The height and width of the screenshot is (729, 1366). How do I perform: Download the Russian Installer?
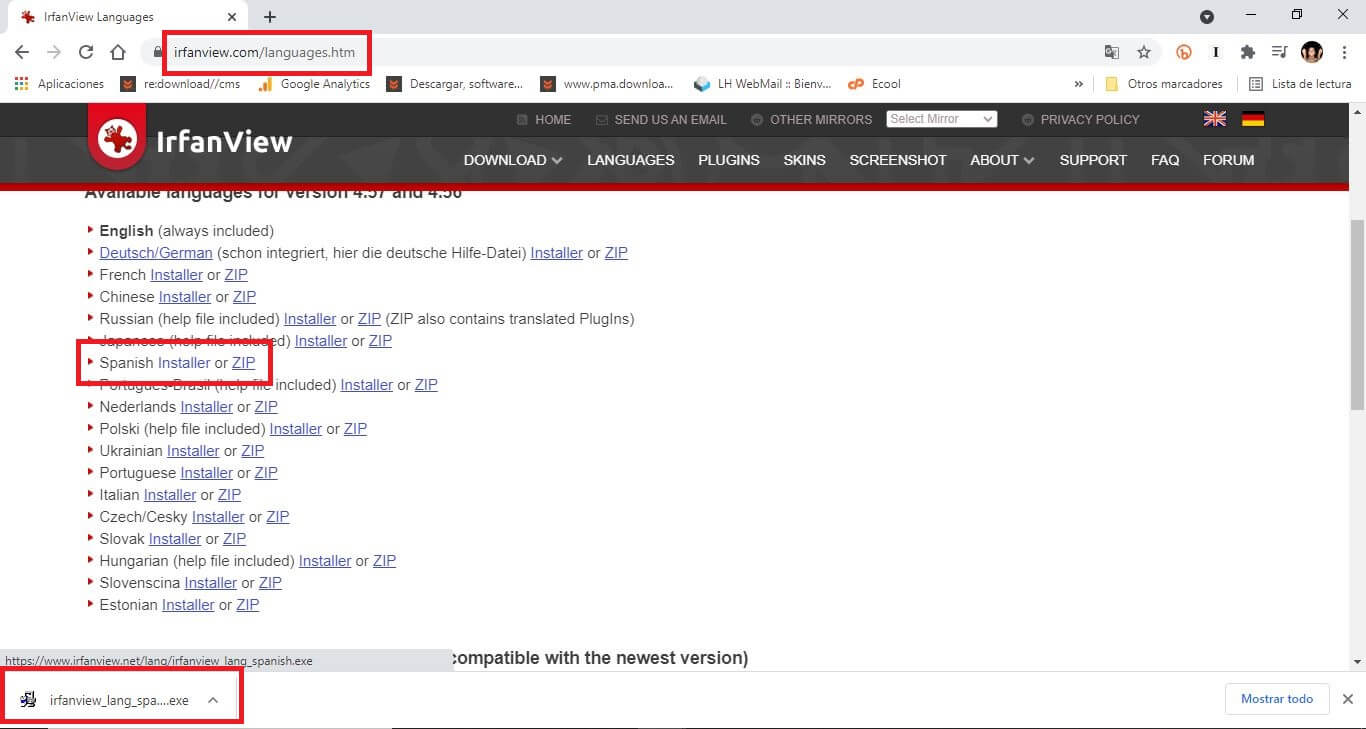pos(310,319)
